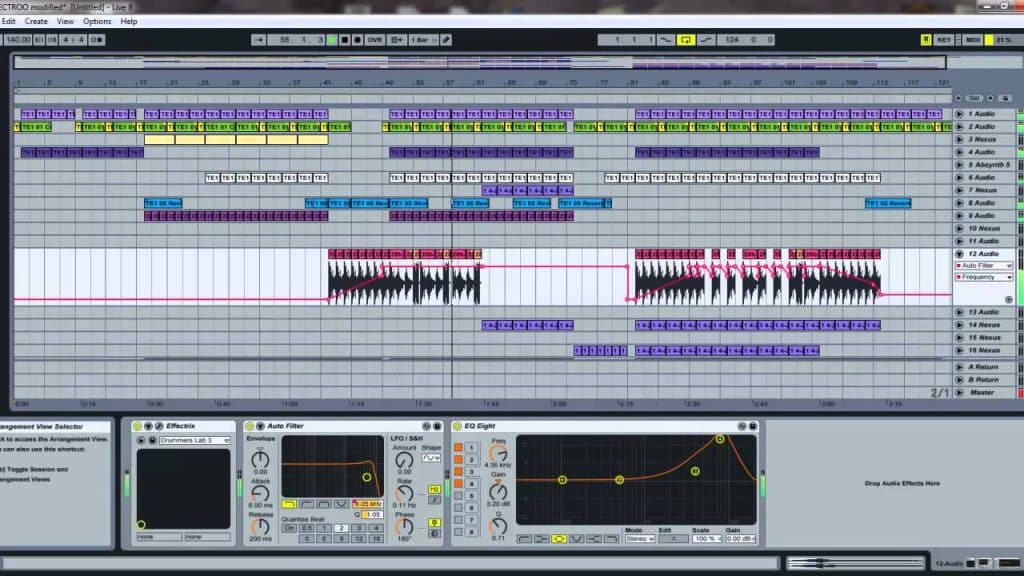This screenshot has height=576, width=1024.
Task: Toggle the Follow playback arrow button
Action: tap(259, 40)
